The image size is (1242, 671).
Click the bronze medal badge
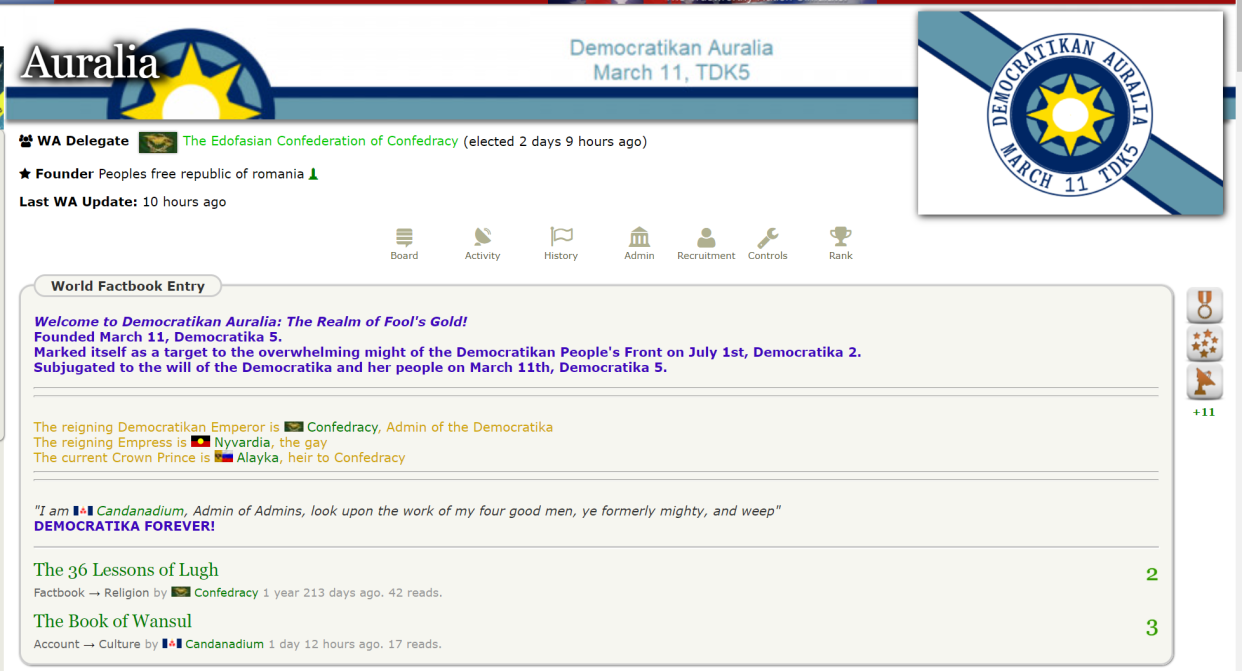tap(1204, 305)
